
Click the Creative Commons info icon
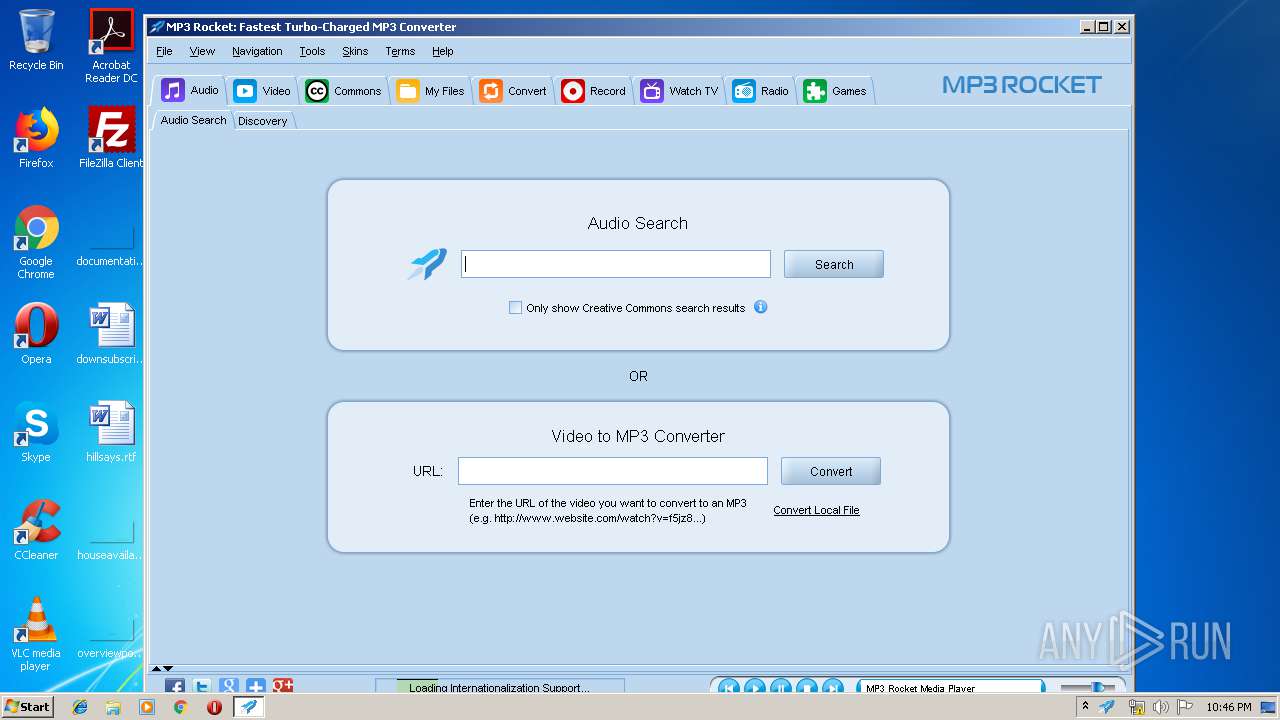(760, 307)
